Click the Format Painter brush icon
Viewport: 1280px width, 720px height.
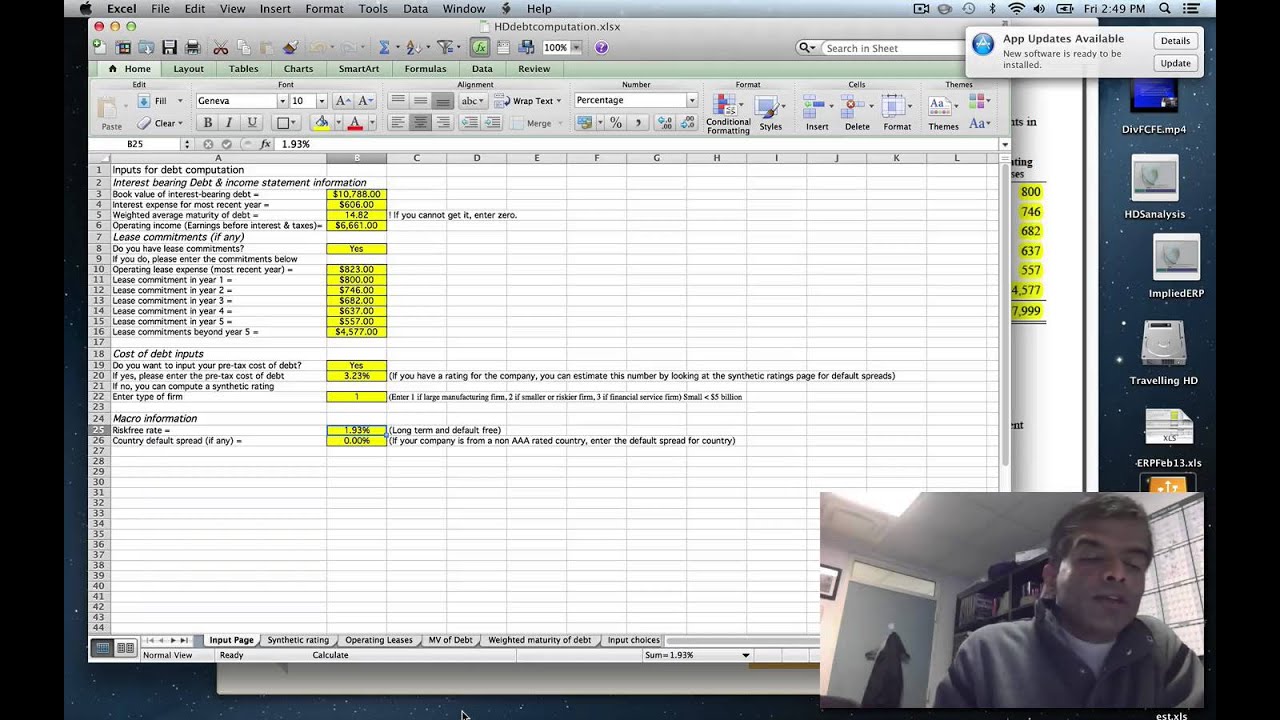[290, 47]
